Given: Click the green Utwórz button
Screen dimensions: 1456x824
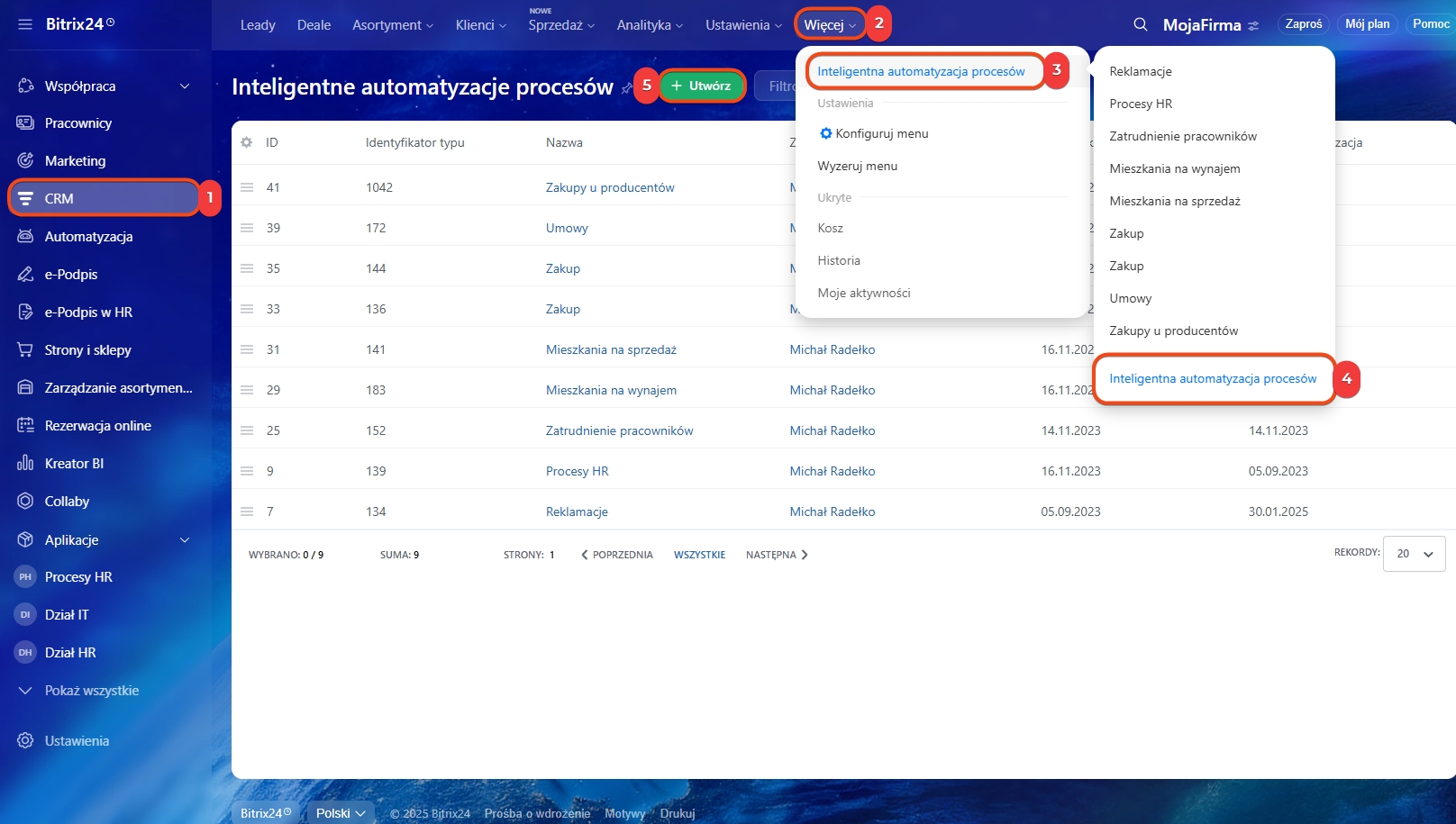Looking at the screenshot, I should pos(702,86).
